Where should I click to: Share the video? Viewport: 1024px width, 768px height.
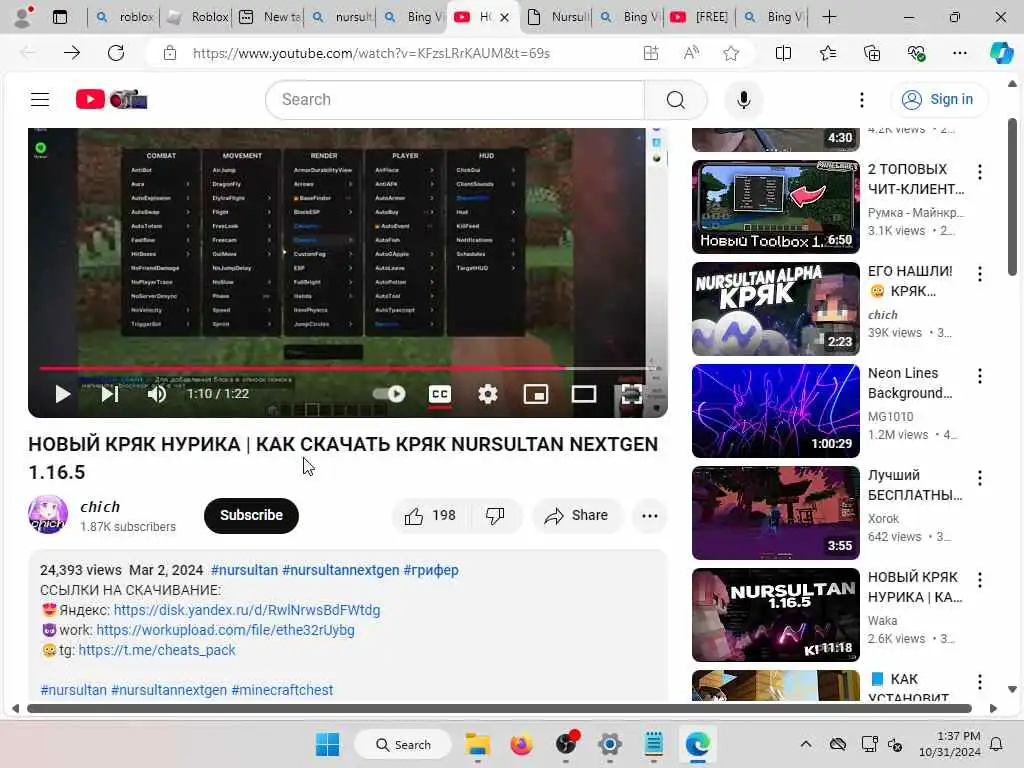[577, 516]
